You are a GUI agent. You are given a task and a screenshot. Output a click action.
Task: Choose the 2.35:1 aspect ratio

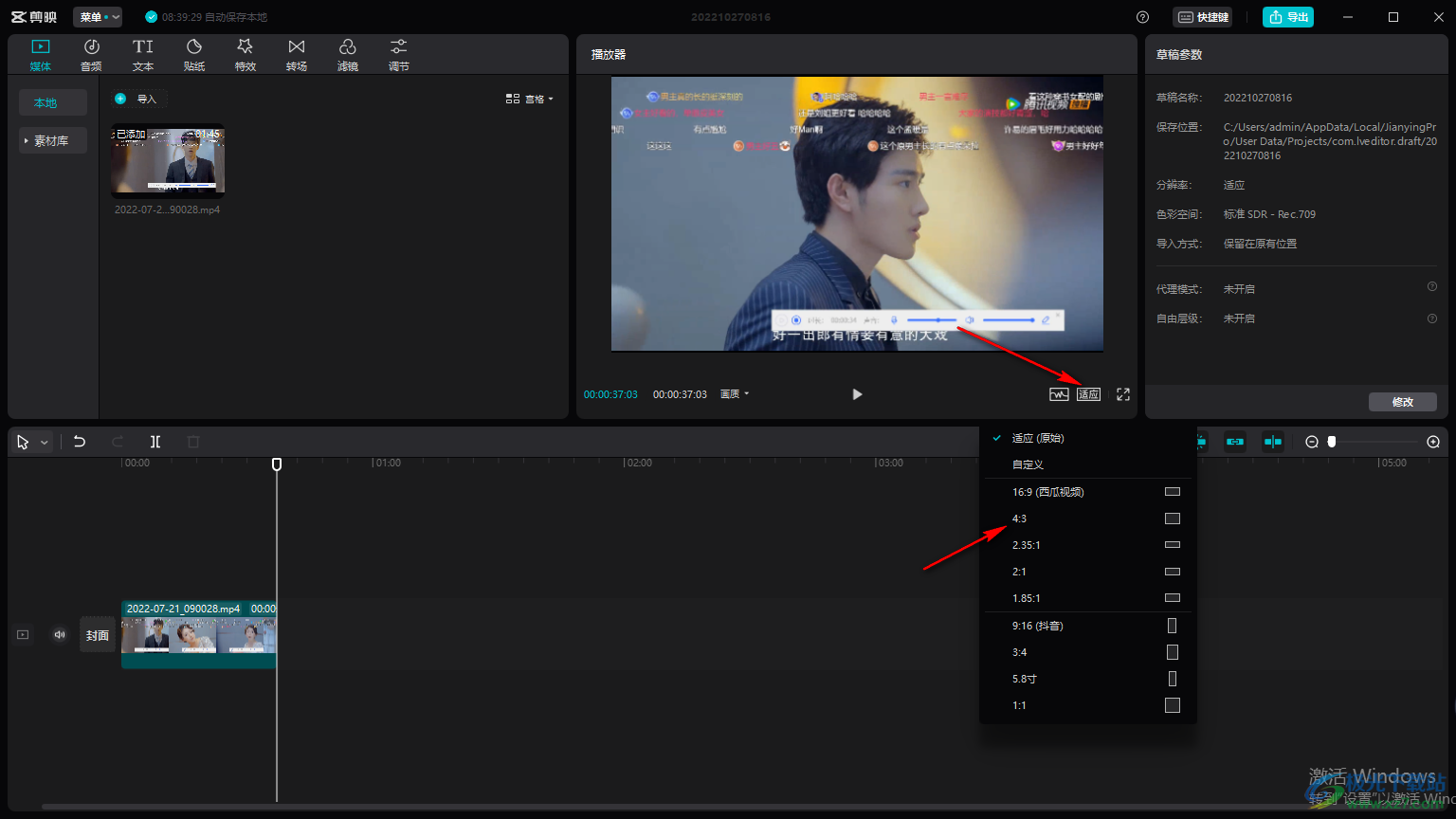point(1088,545)
